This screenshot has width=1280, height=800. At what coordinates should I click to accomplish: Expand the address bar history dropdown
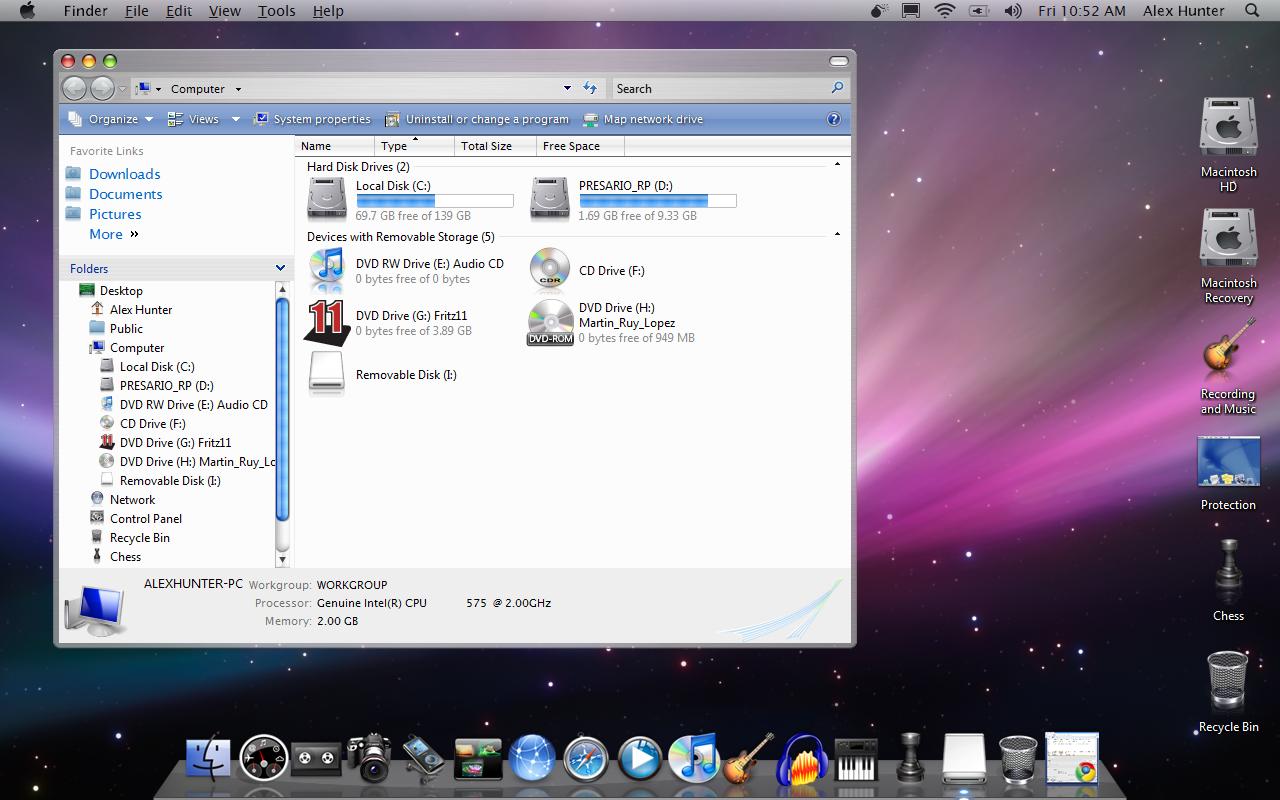(567, 88)
